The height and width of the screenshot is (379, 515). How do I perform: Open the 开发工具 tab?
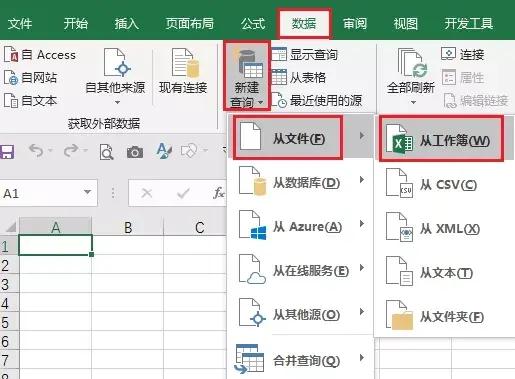pos(469,23)
